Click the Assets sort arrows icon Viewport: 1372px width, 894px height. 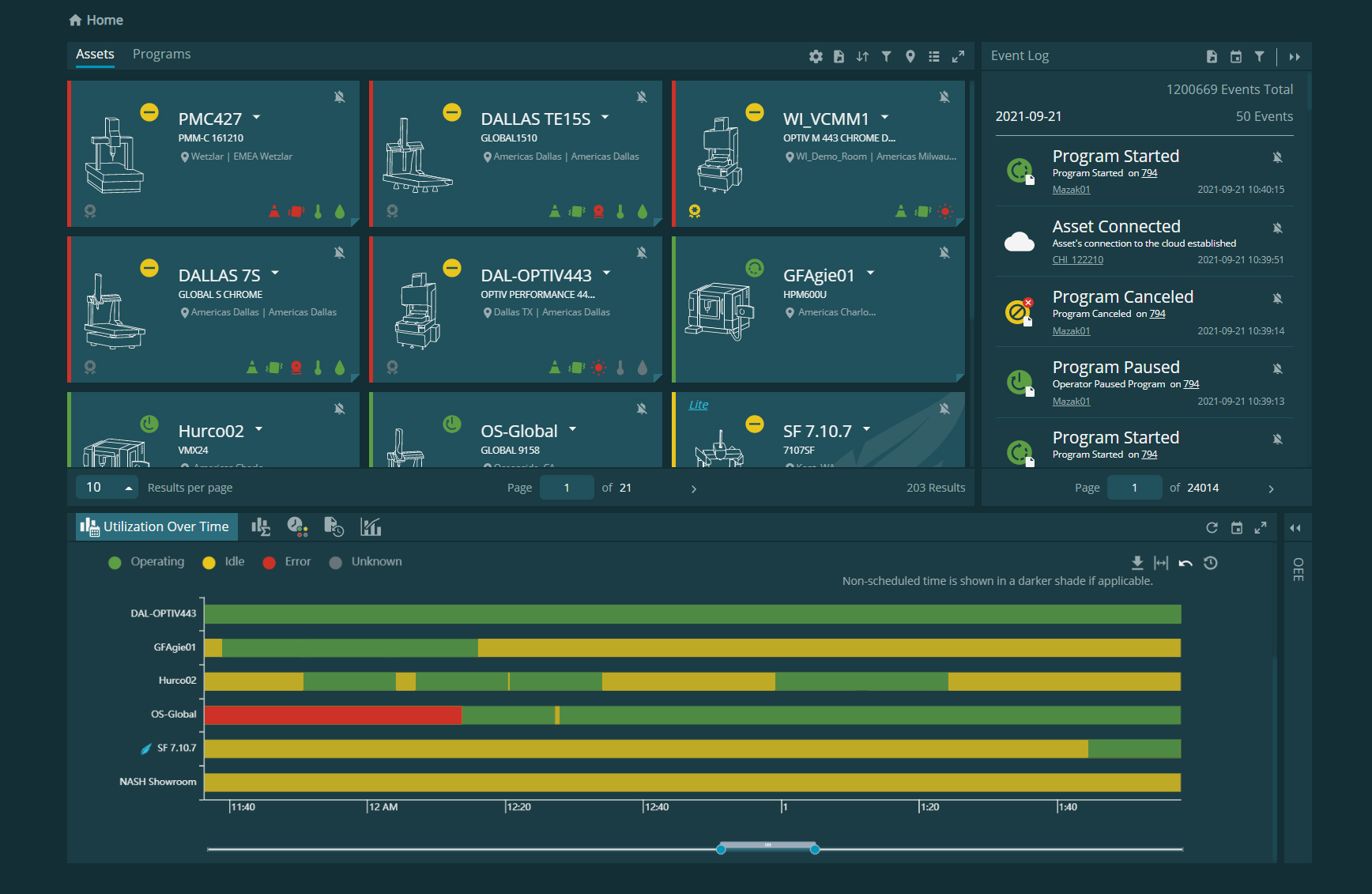[x=862, y=57]
